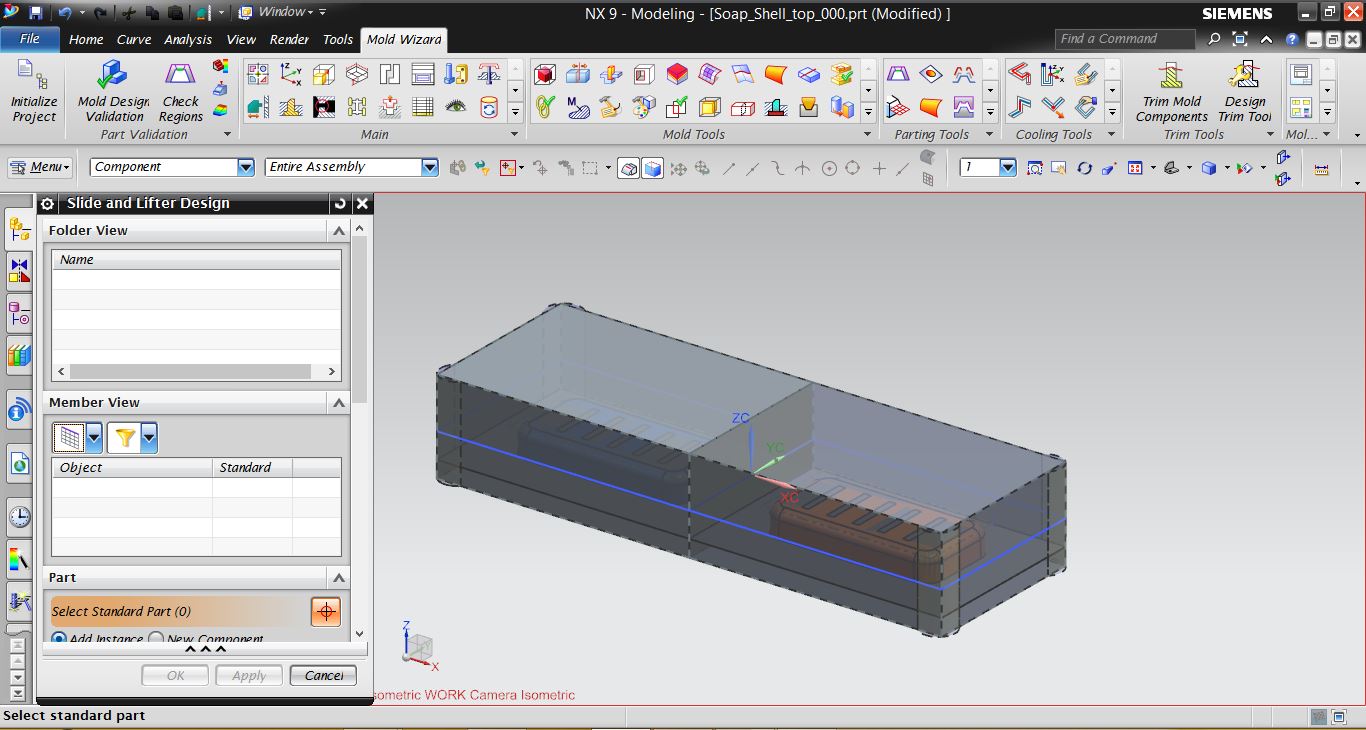Click the Cancel button in the dialog
Image resolution: width=1366 pixels, height=730 pixels.
tap(323, 676)
